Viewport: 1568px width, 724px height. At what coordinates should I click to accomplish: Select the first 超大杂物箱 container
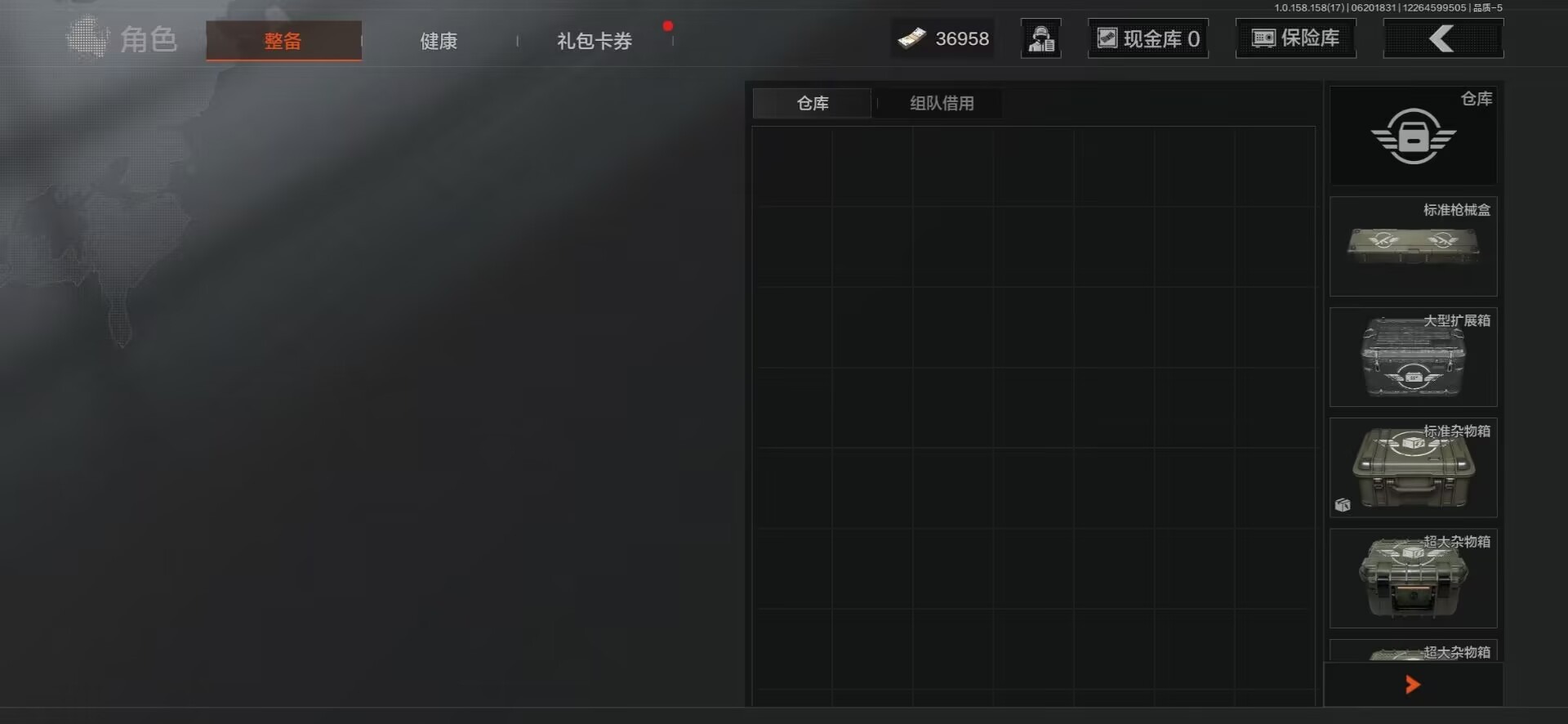pos(1414,579)
